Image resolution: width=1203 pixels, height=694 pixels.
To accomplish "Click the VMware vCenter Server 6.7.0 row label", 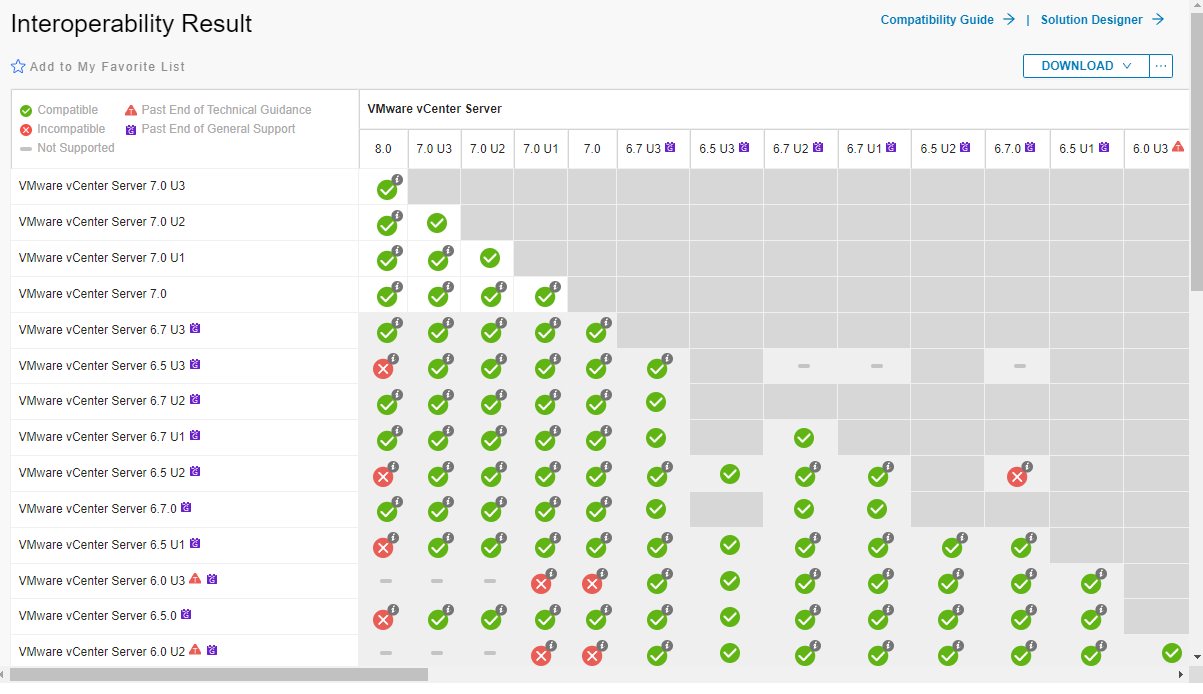I will pyautogui.click(x=98, y=508).
